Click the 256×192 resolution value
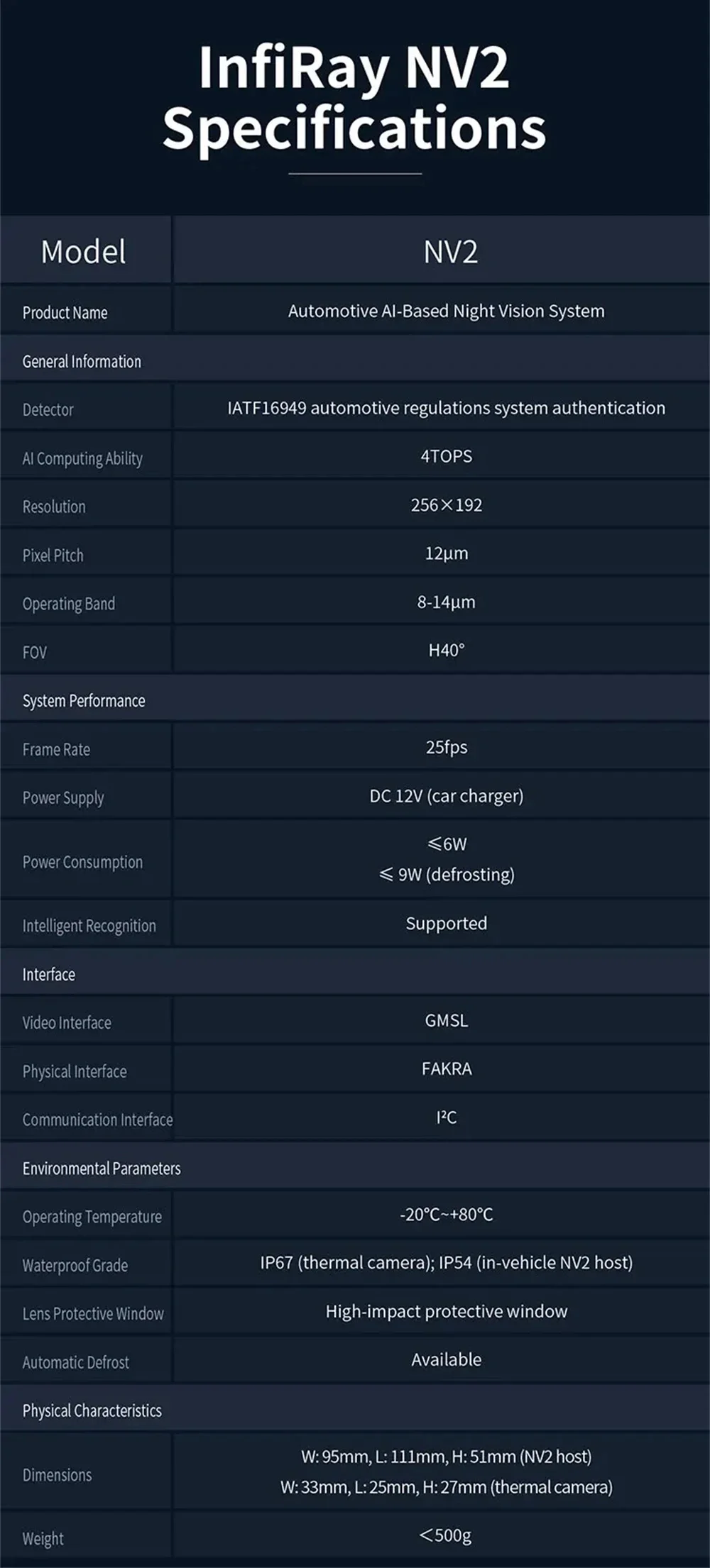 tap(446, 504)
